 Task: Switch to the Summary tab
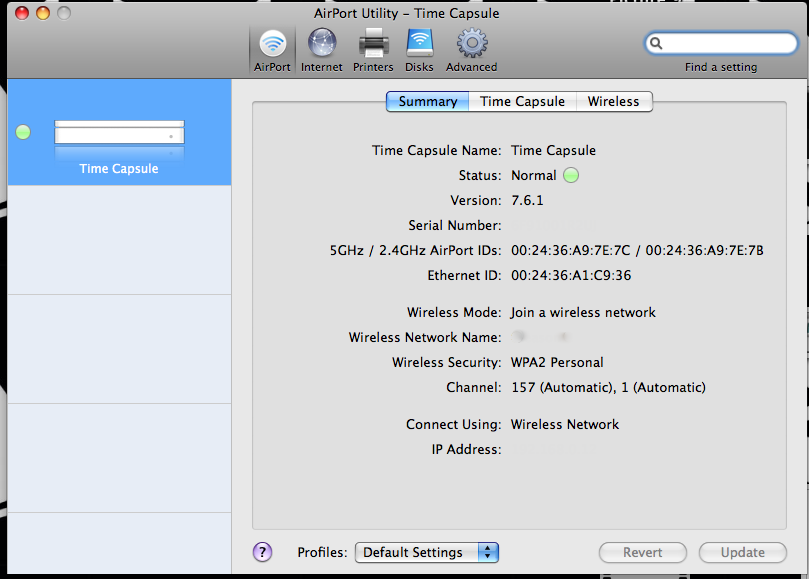428,101
